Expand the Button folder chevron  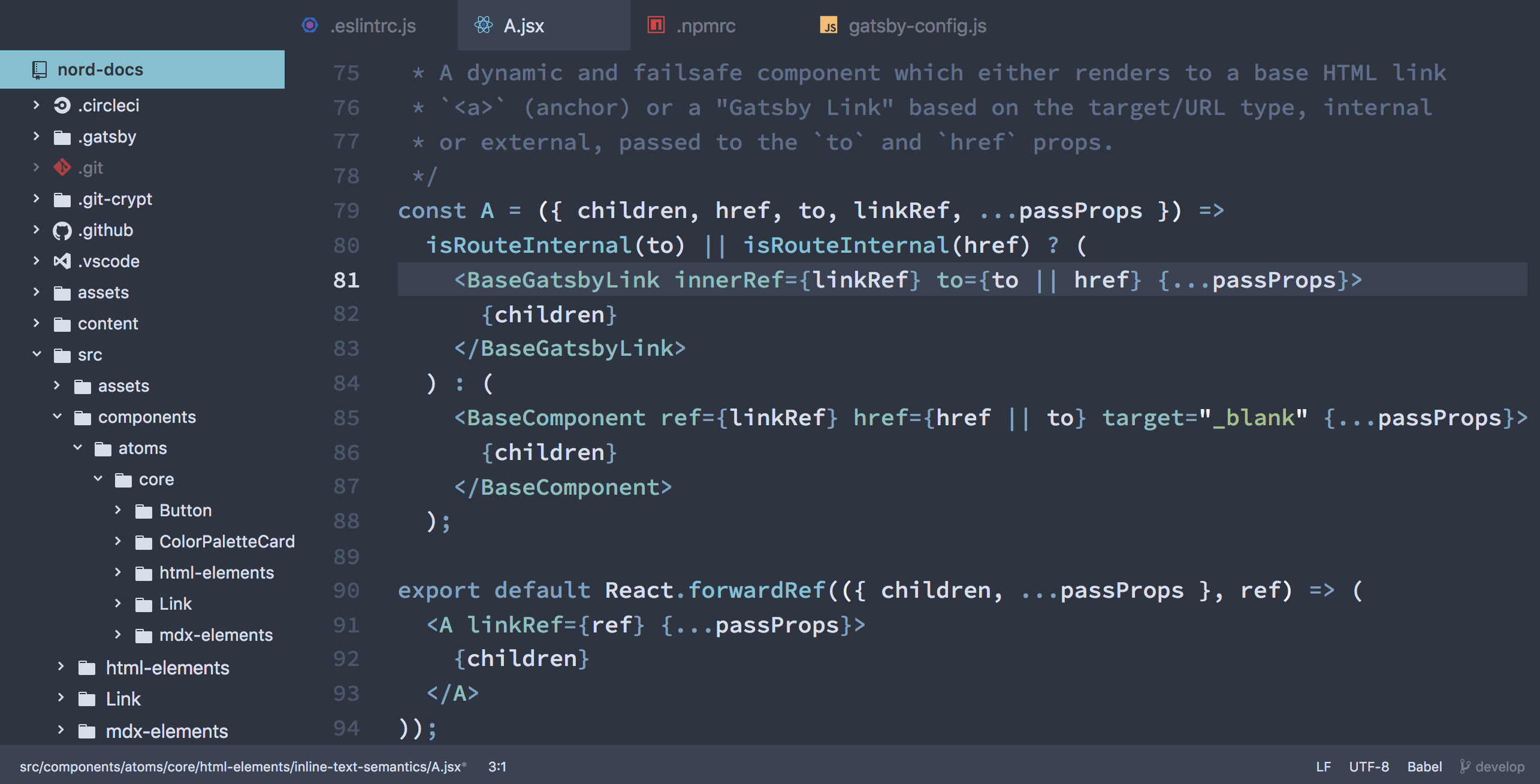[118, 510]
